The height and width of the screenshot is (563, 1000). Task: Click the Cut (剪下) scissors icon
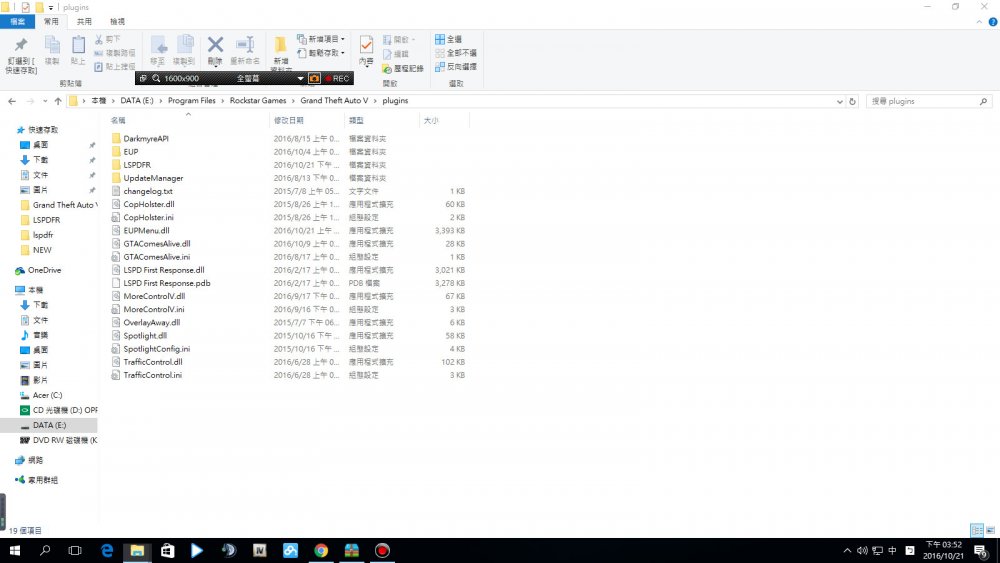coord(108,40)
